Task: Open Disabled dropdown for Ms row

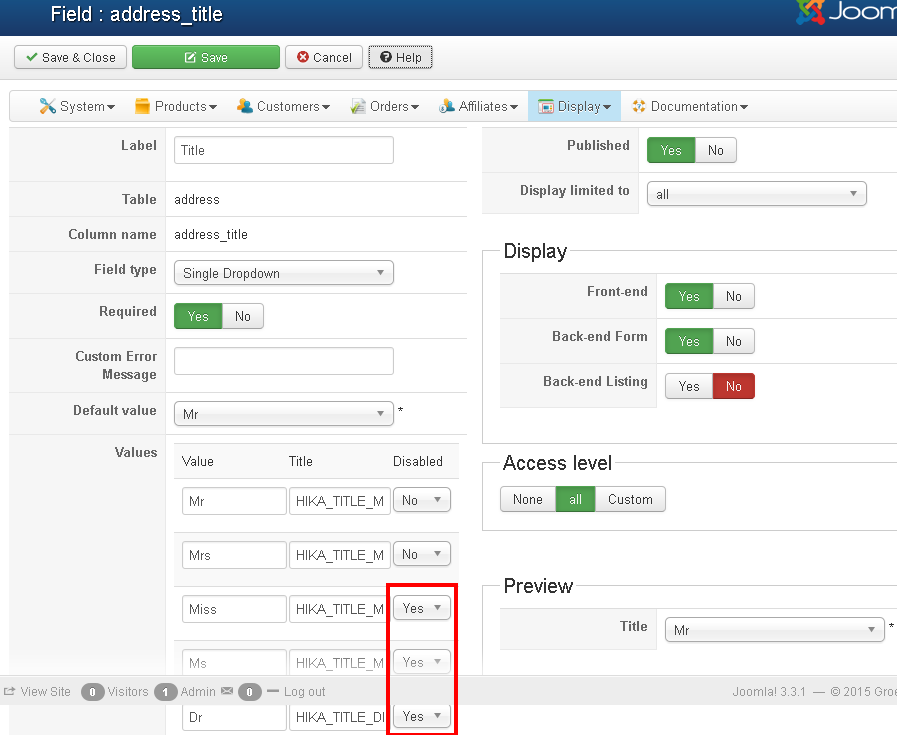Action: 422,662
